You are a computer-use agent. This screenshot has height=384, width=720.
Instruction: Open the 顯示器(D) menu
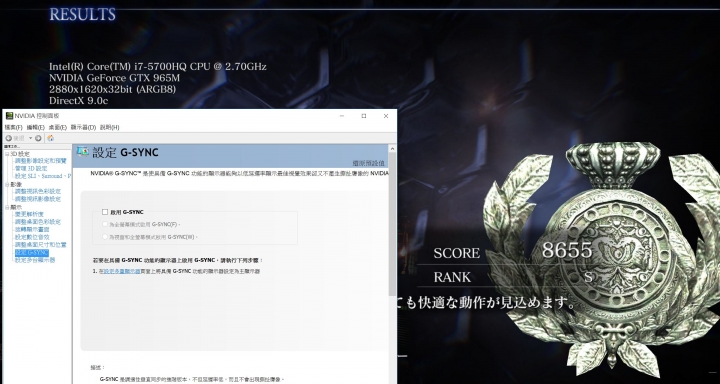(83, 127)
